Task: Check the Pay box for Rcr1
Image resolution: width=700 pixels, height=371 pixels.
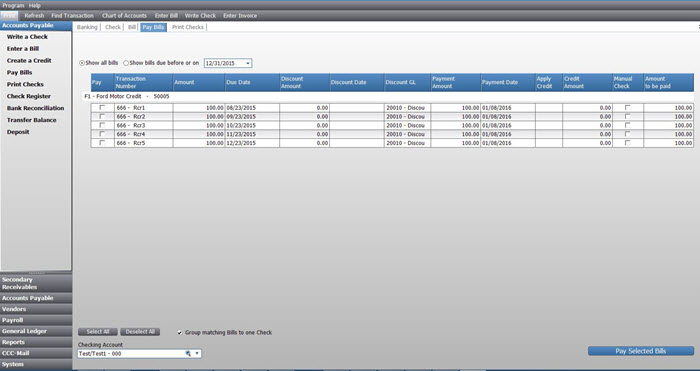Action: [x=102, y=108]
